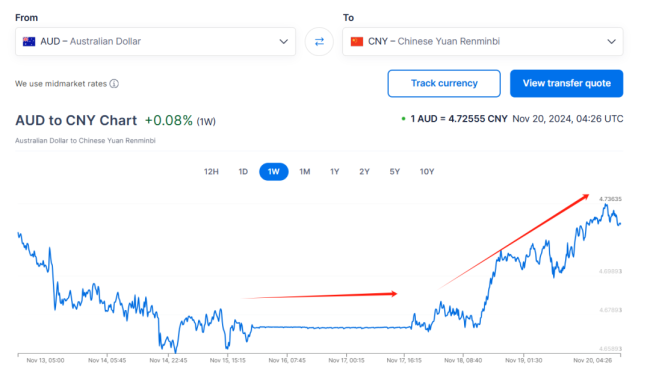Expand the CNY currency dropdown arrow

coord(611,41)
